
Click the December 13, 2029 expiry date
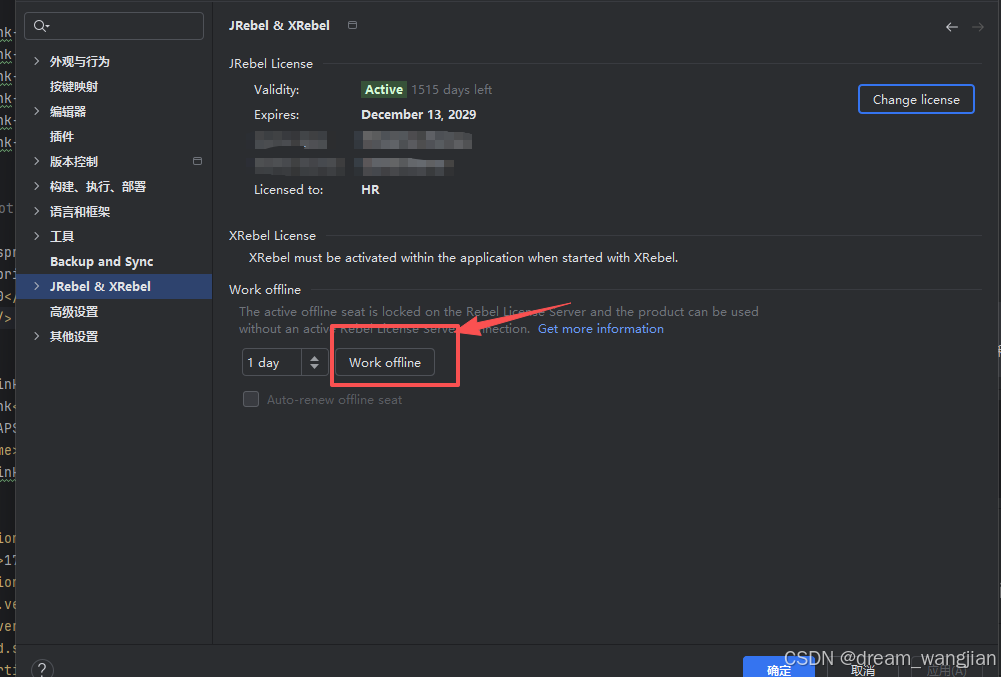tap(419, 114)
